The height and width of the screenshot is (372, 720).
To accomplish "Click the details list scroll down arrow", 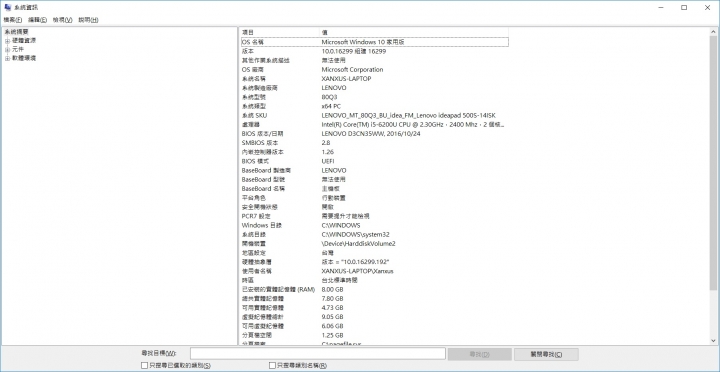I will click(713, 340).
